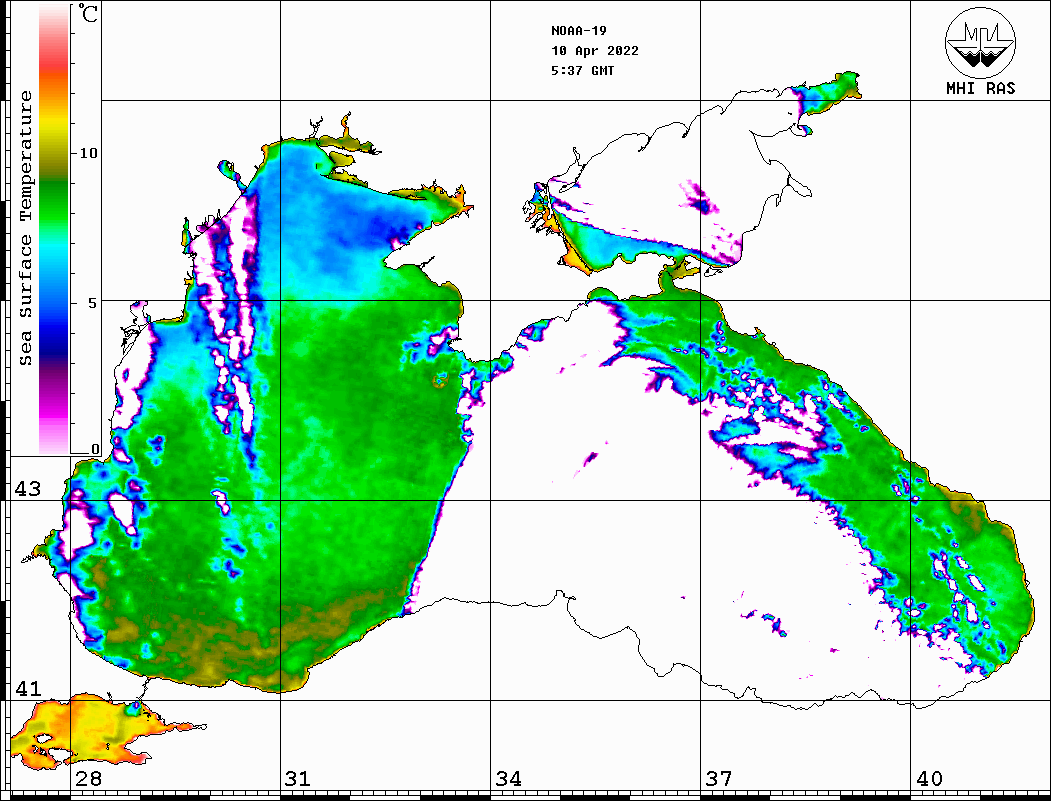1051x801 pixels.
Task: Click the '°C' unit label
Action: pyautogui.click(x=88, y=13)
